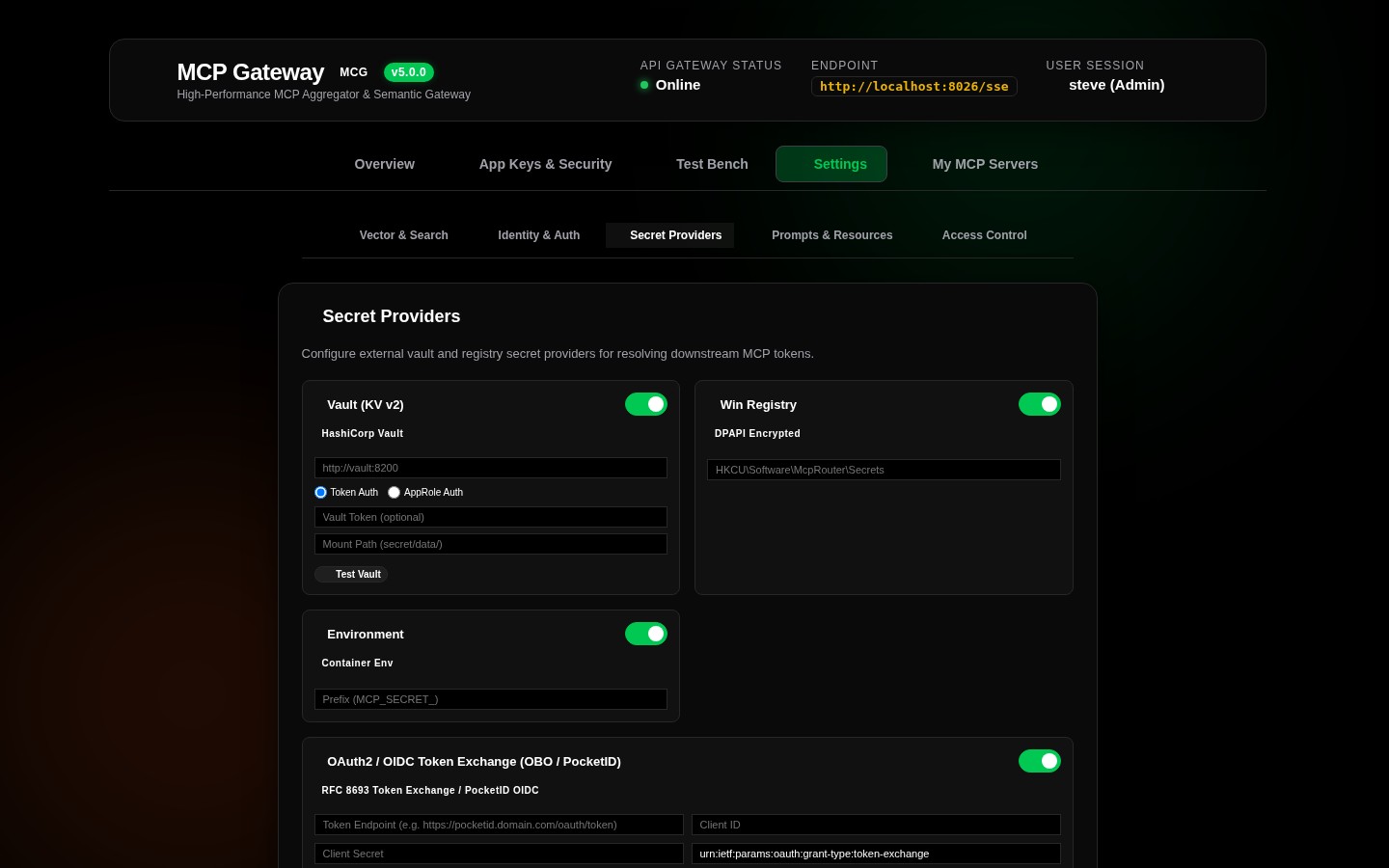Click the steve (Admin) user session label

pyautogui.click(x=1116, y=85)
